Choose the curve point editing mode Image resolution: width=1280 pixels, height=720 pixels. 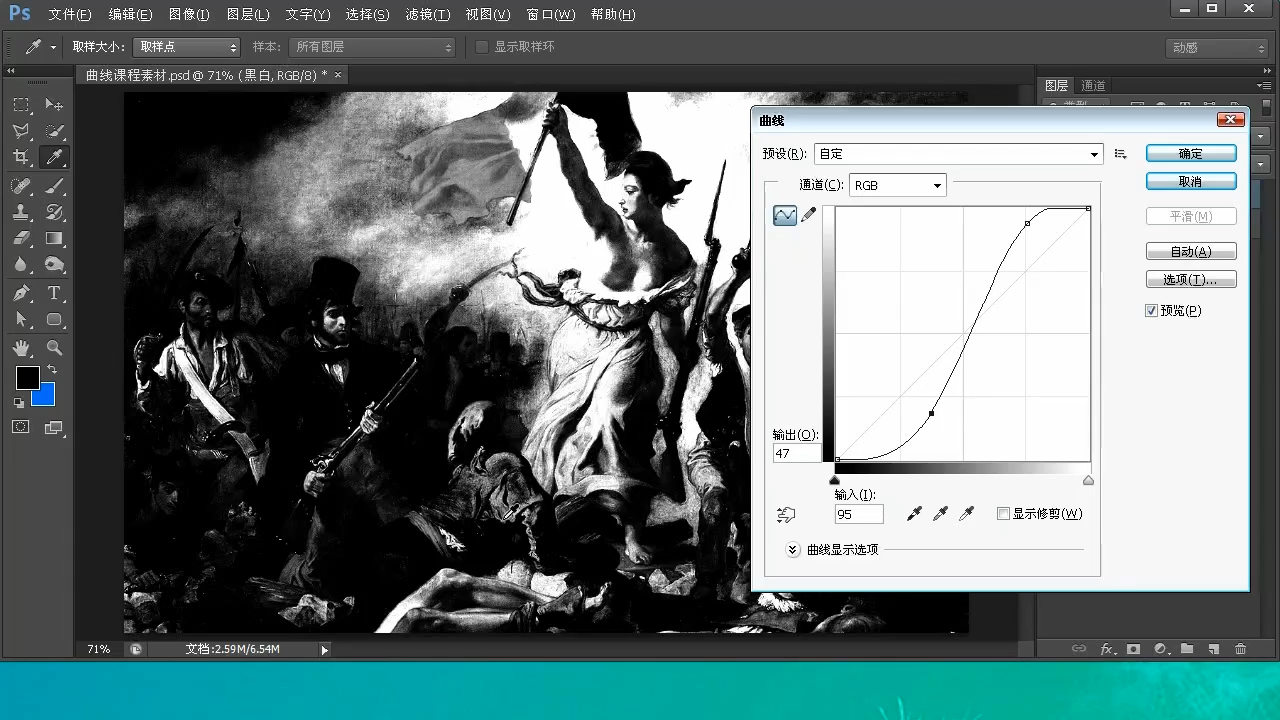785,215
